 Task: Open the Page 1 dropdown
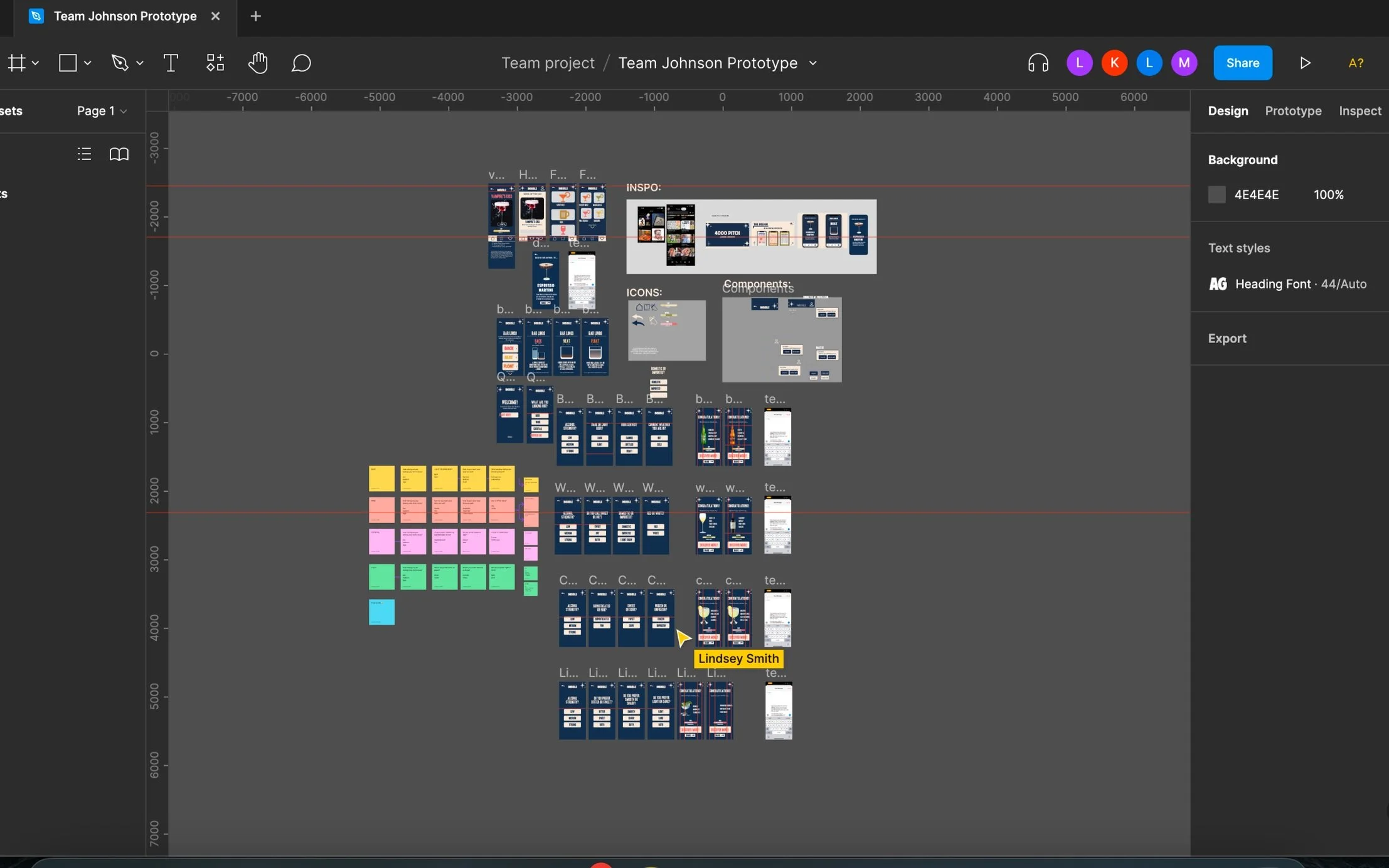102,111
